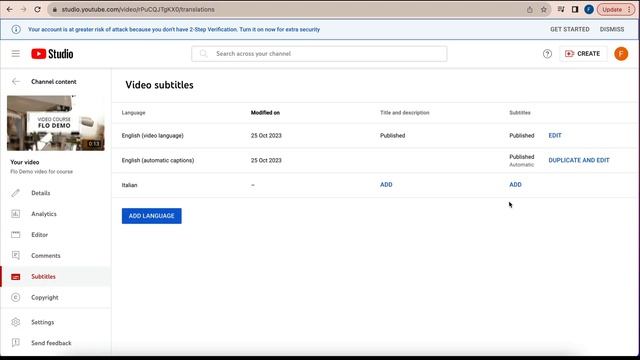
Task: Click the search across your channel field
Action: tap(319, 53)
